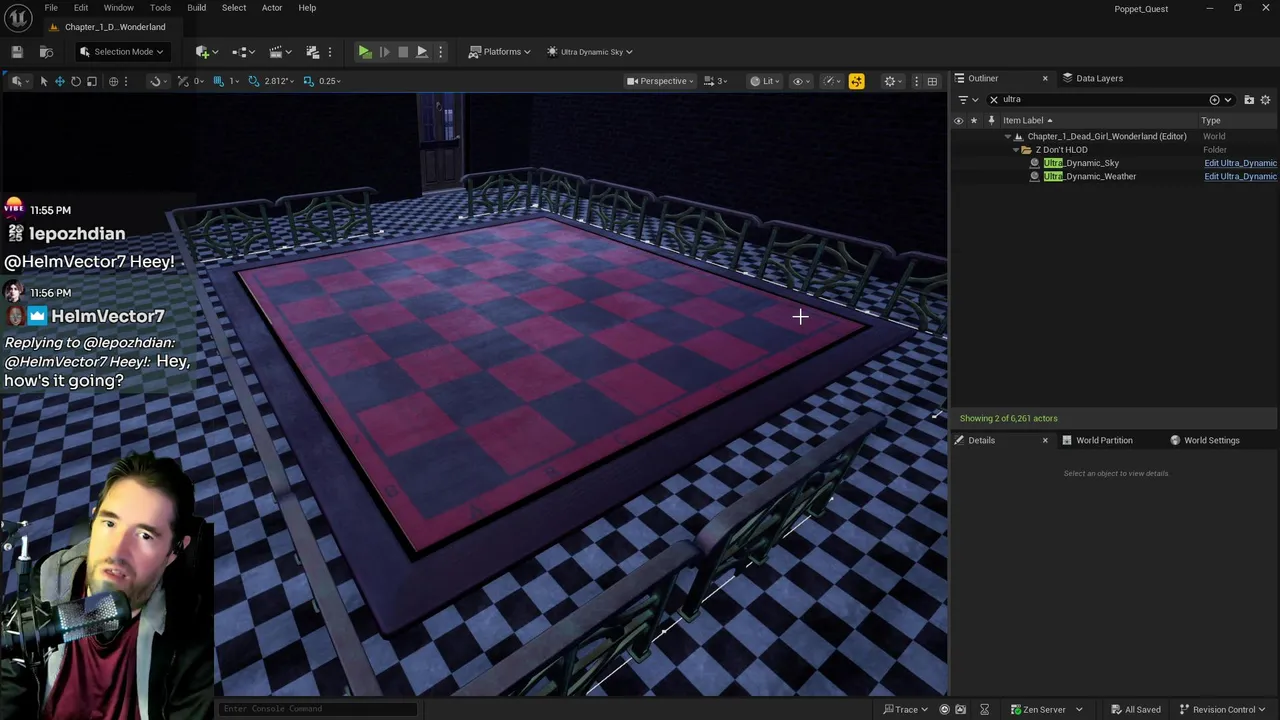Switch to the Data Layers tab
The image size is (1280, 720).
coord(1092,78)
